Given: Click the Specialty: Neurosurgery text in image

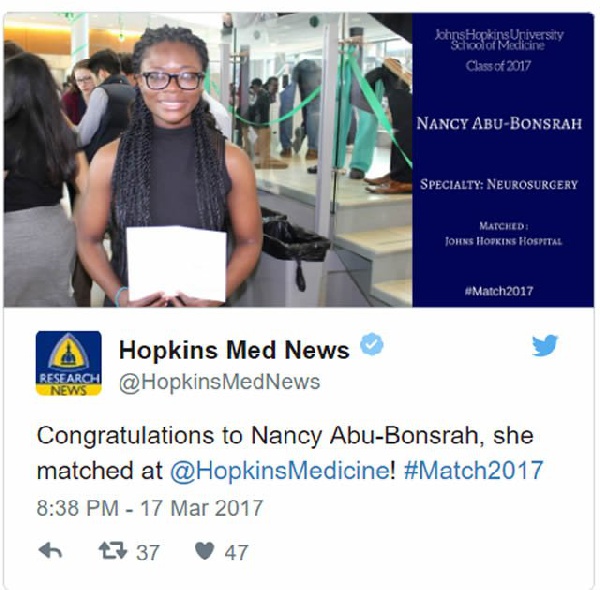Looking at the screenshot, I should pos(499,184).
